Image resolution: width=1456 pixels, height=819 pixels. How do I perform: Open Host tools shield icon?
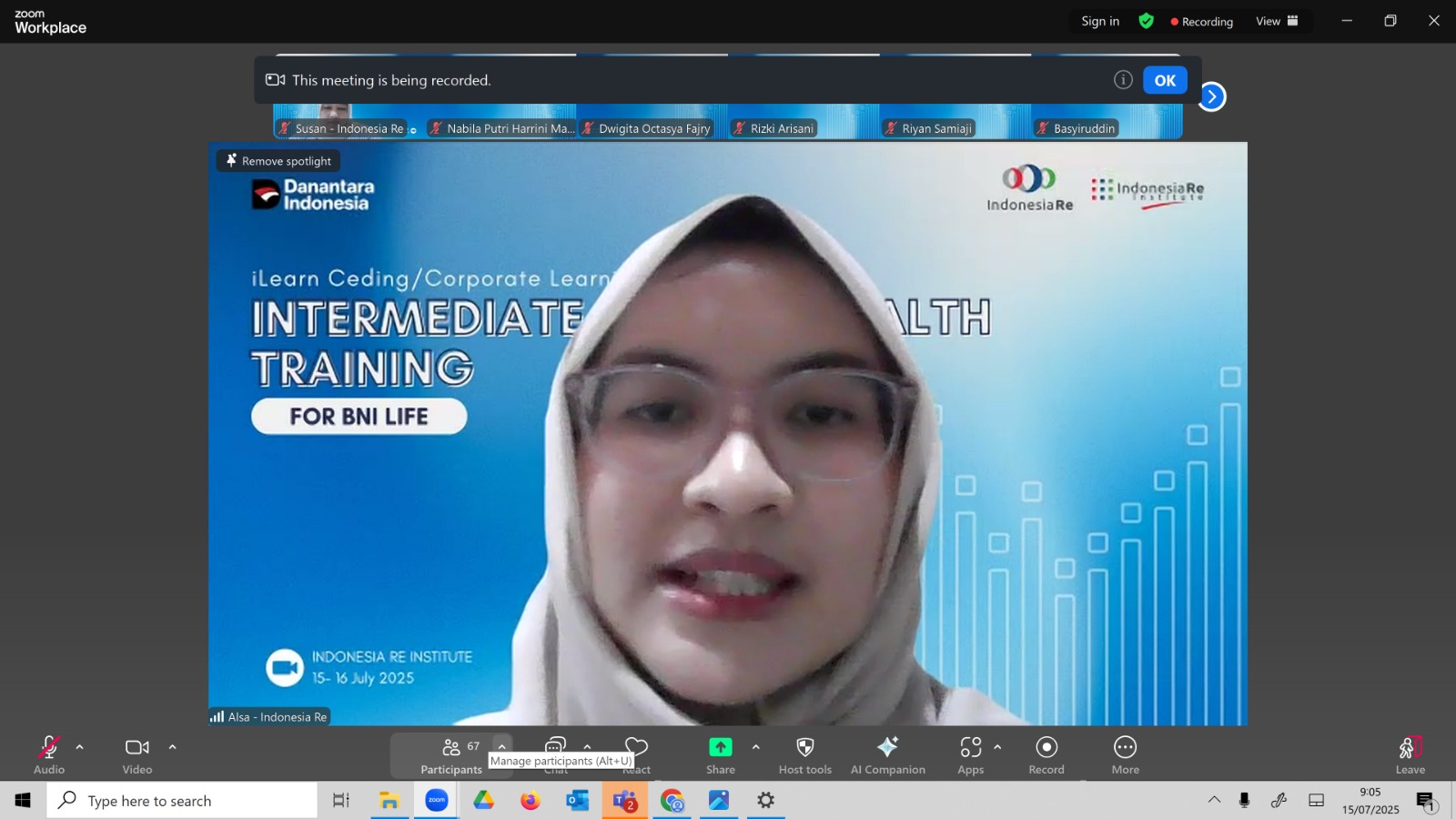click(x=805, y=747)
